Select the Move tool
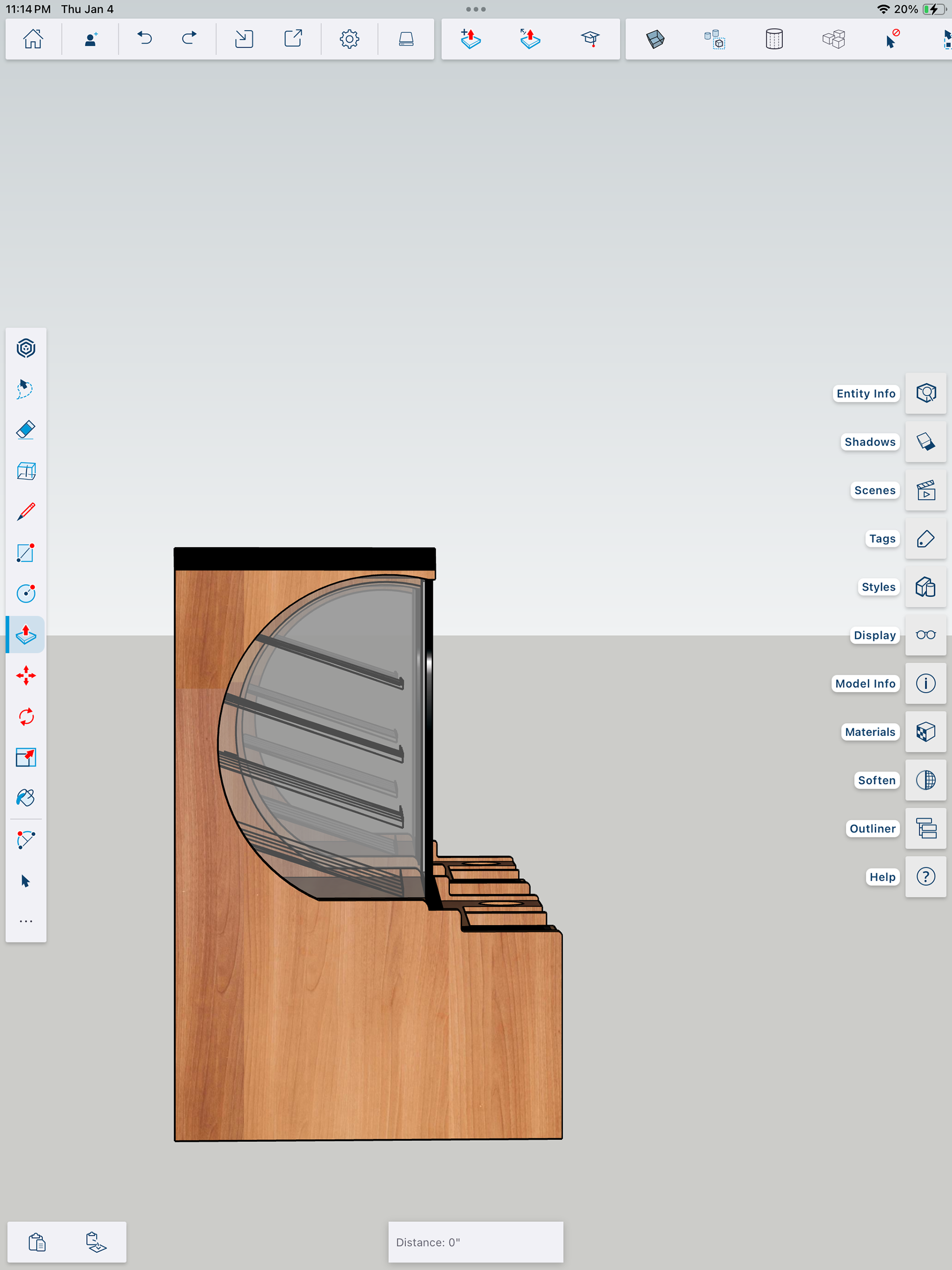 (26, 675)
